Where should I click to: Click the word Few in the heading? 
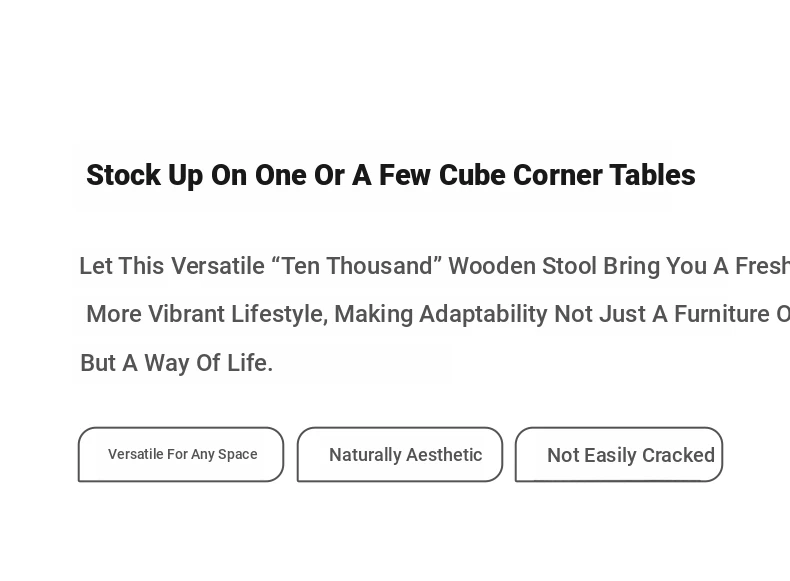405,175
